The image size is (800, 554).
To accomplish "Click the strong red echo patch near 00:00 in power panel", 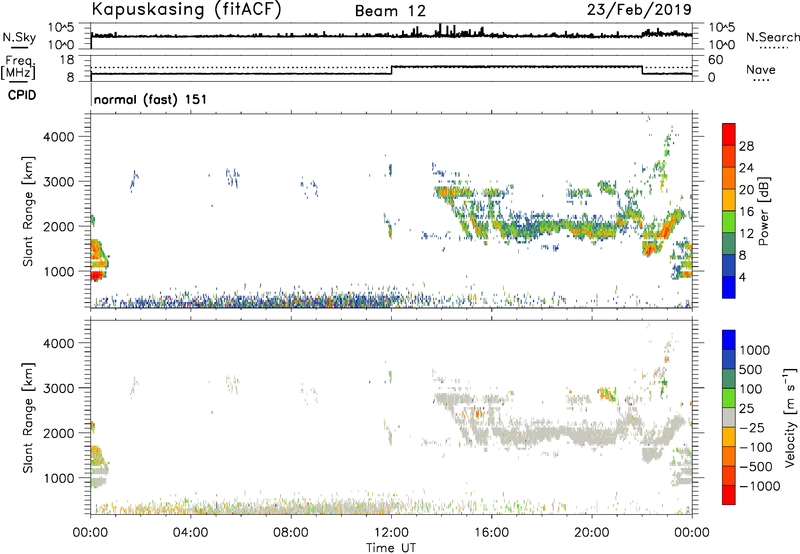I will (x=97, y=275).
